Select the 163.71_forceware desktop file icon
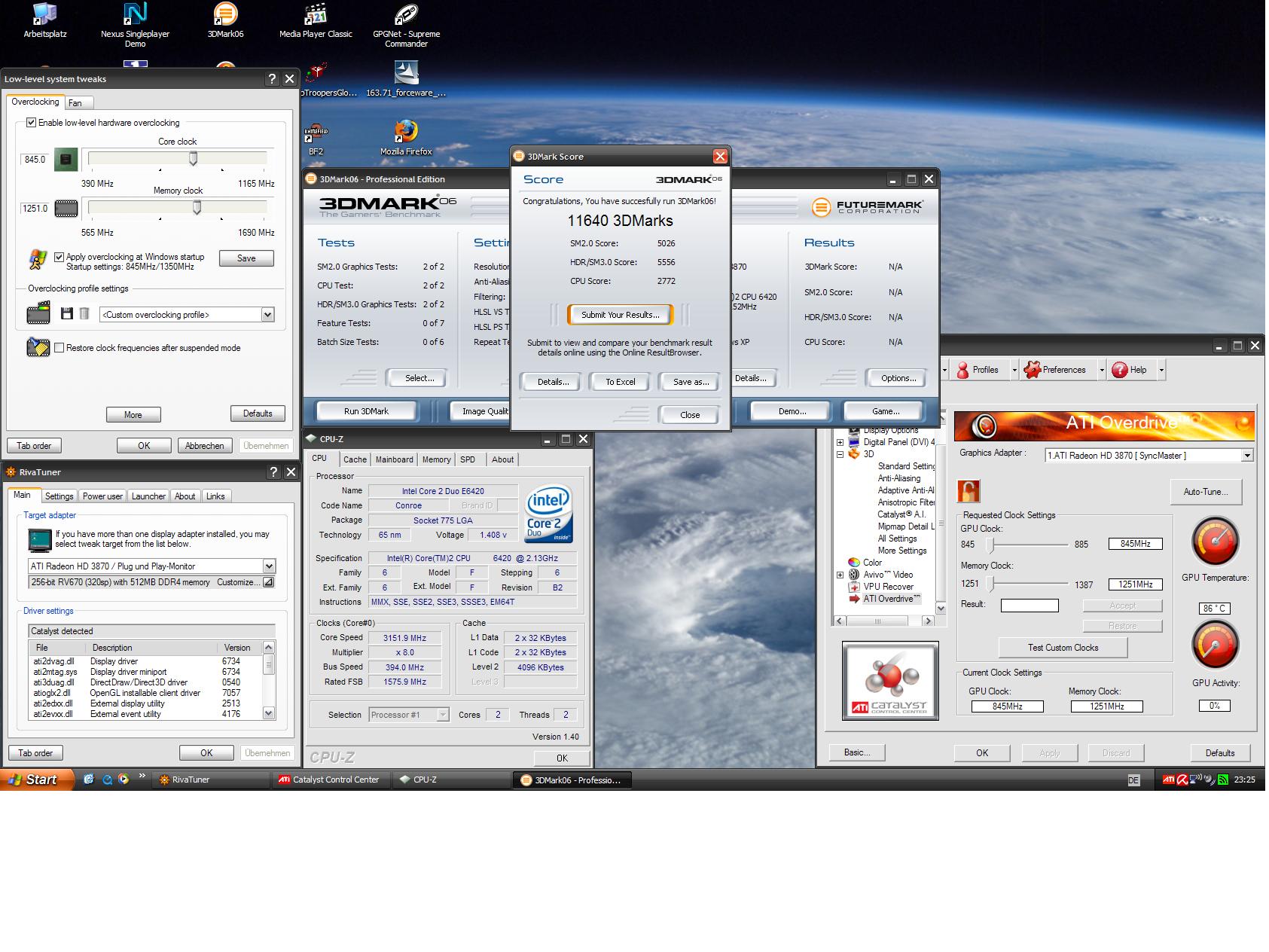This screenshot has height=952, width=1269. (406, 79)
